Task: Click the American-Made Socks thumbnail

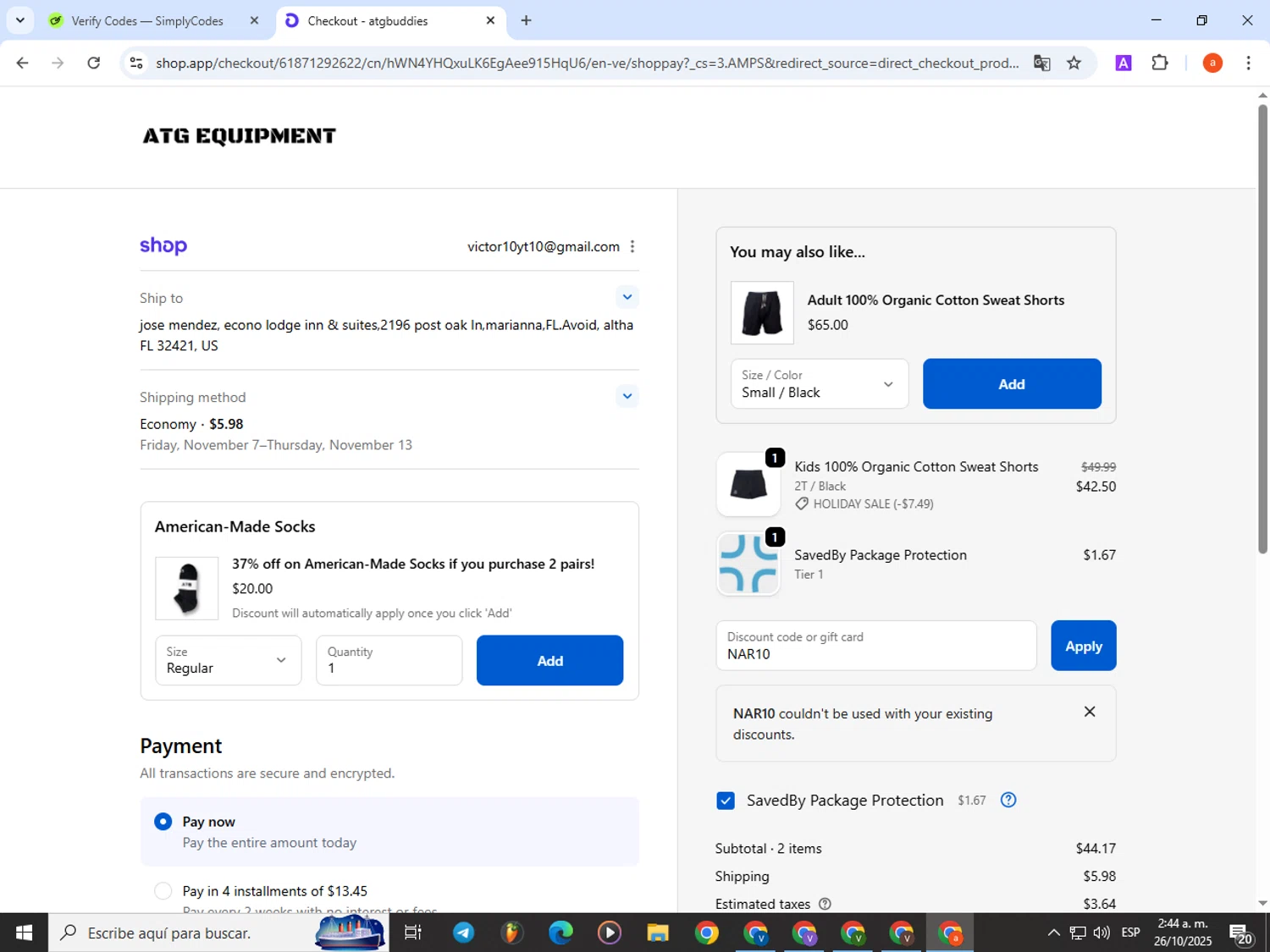Action: pyautogui.click(x=187, y=588)
